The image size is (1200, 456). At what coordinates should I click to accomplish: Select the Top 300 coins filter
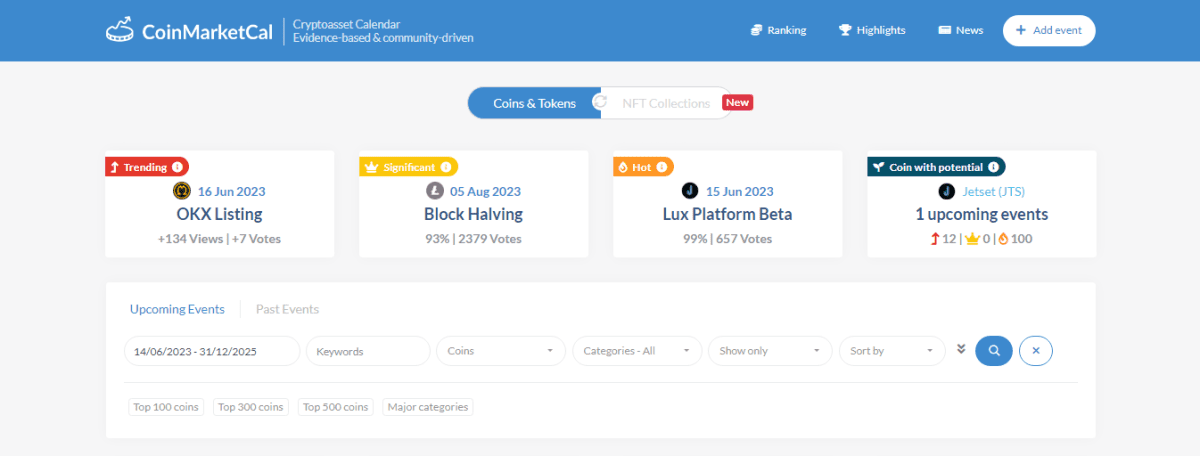coord(251,407)
